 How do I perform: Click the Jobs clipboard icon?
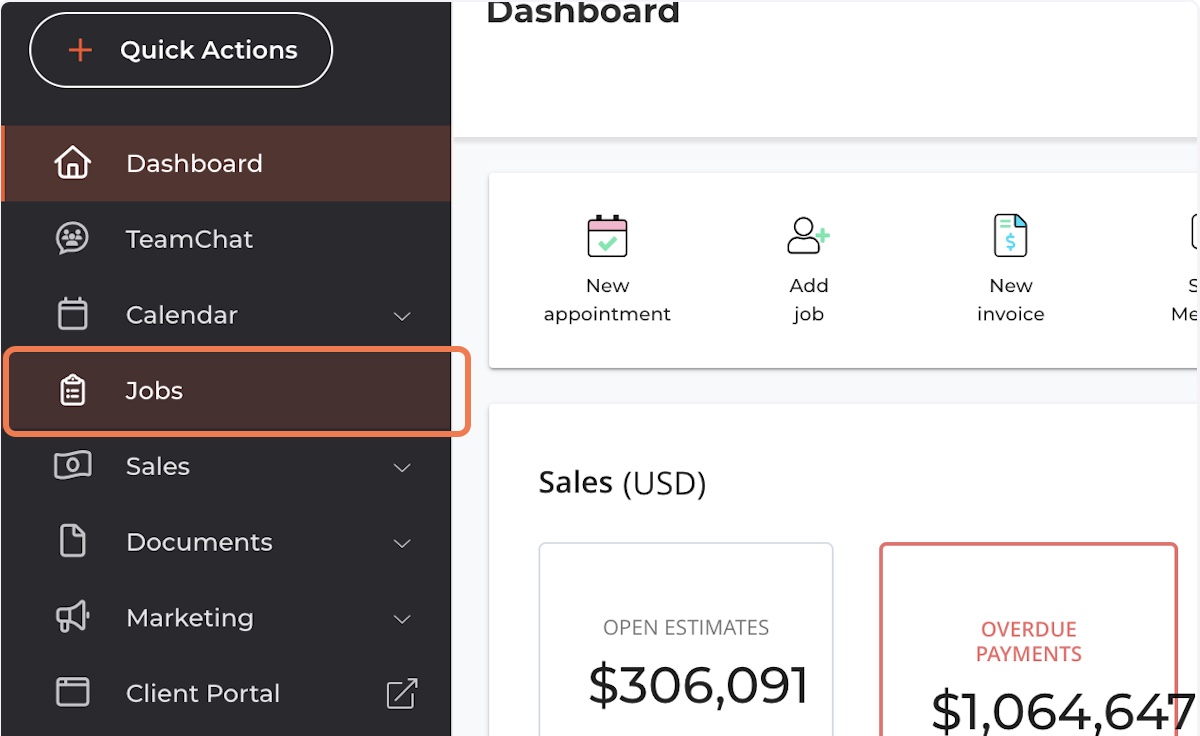(72, 391)
